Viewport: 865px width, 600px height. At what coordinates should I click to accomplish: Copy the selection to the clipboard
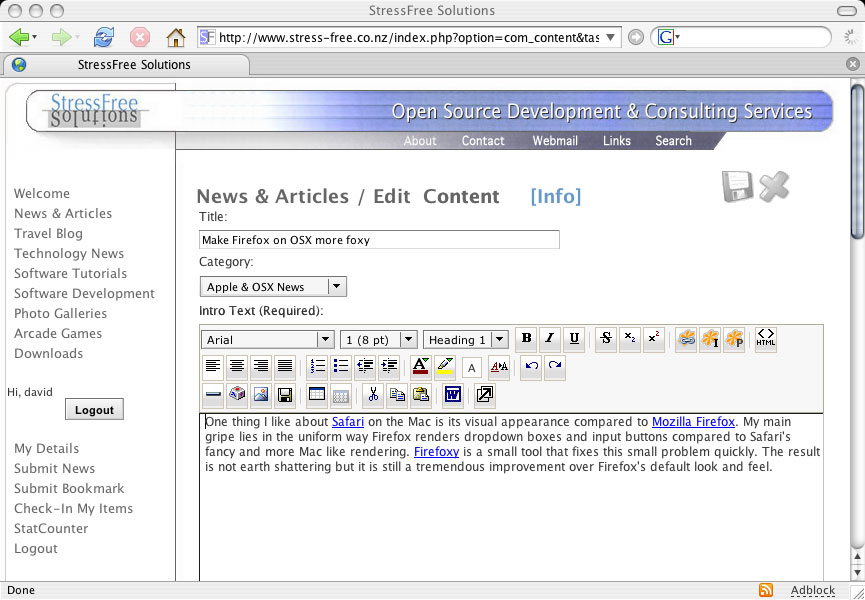(397, 395)
